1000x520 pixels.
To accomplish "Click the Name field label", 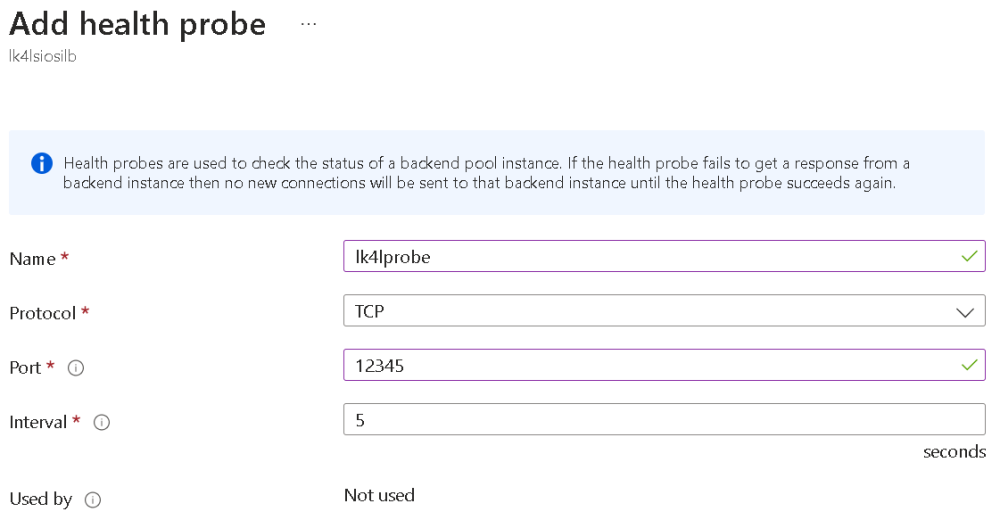I will point(32,259).
